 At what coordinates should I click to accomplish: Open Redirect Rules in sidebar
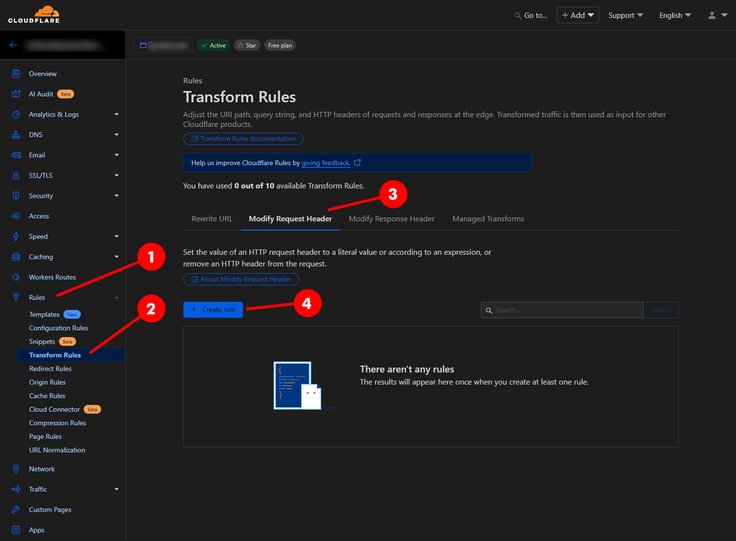50,369
